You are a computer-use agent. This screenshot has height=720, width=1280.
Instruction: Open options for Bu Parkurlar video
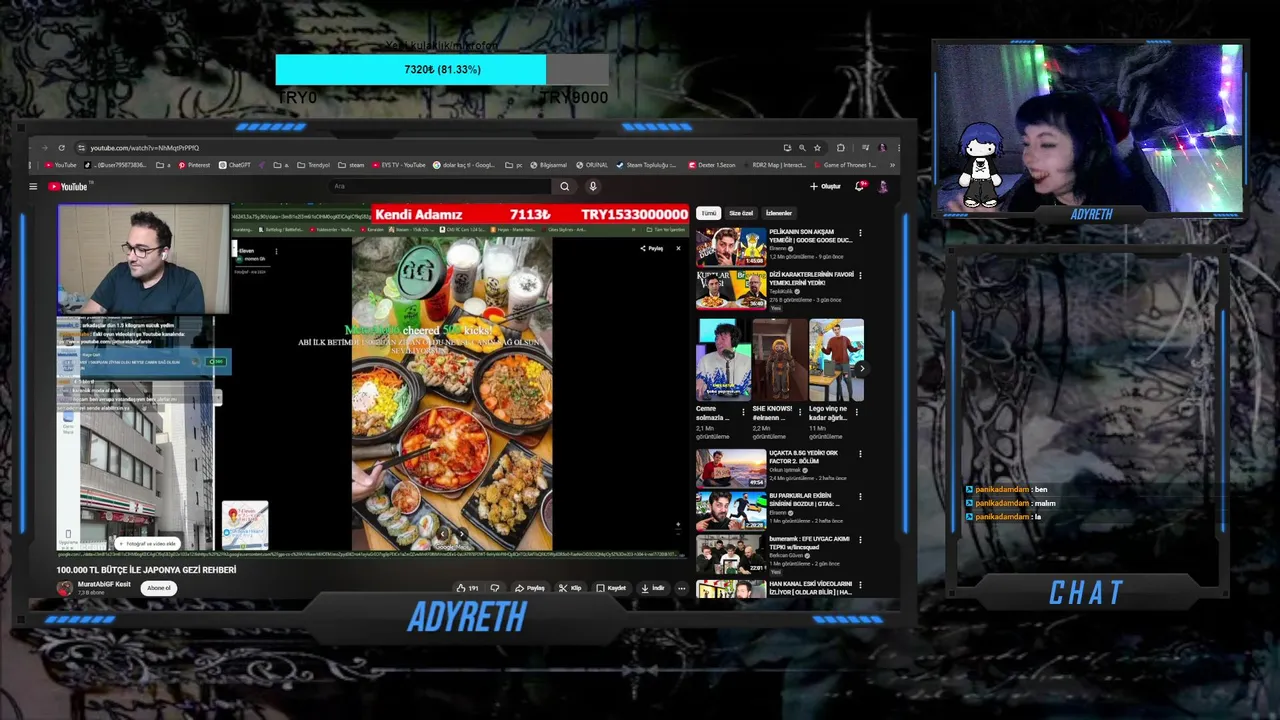860,498
